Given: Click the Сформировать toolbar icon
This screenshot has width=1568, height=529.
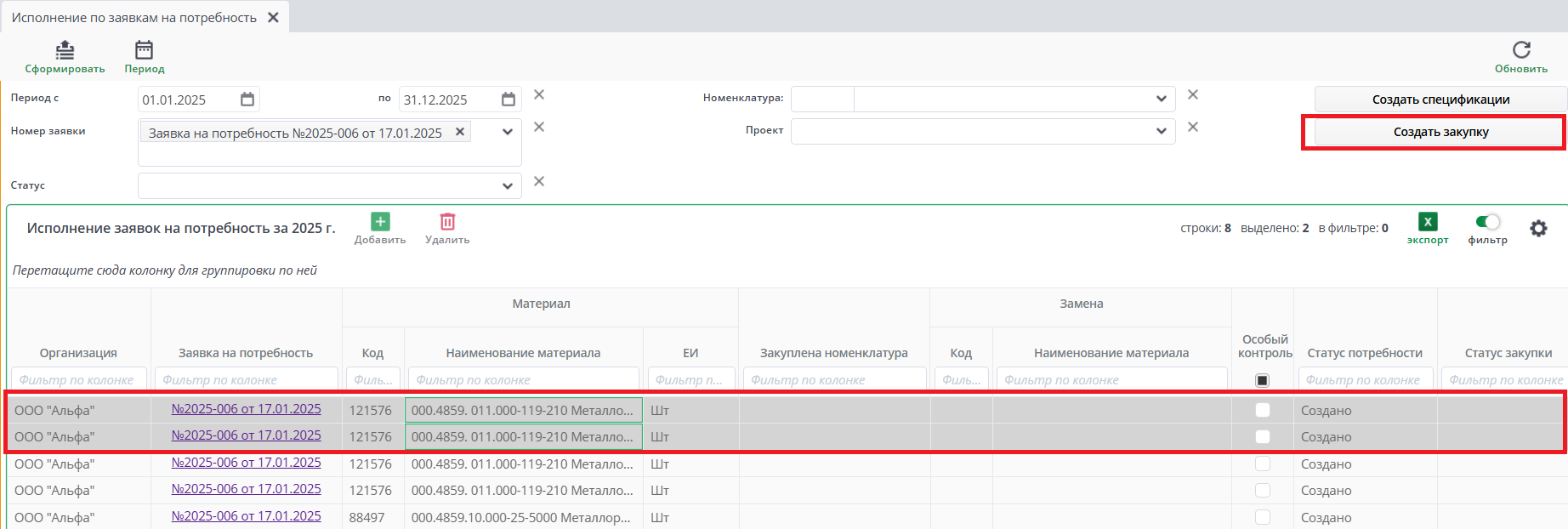Looking at the screenshot, I should 65,51.
